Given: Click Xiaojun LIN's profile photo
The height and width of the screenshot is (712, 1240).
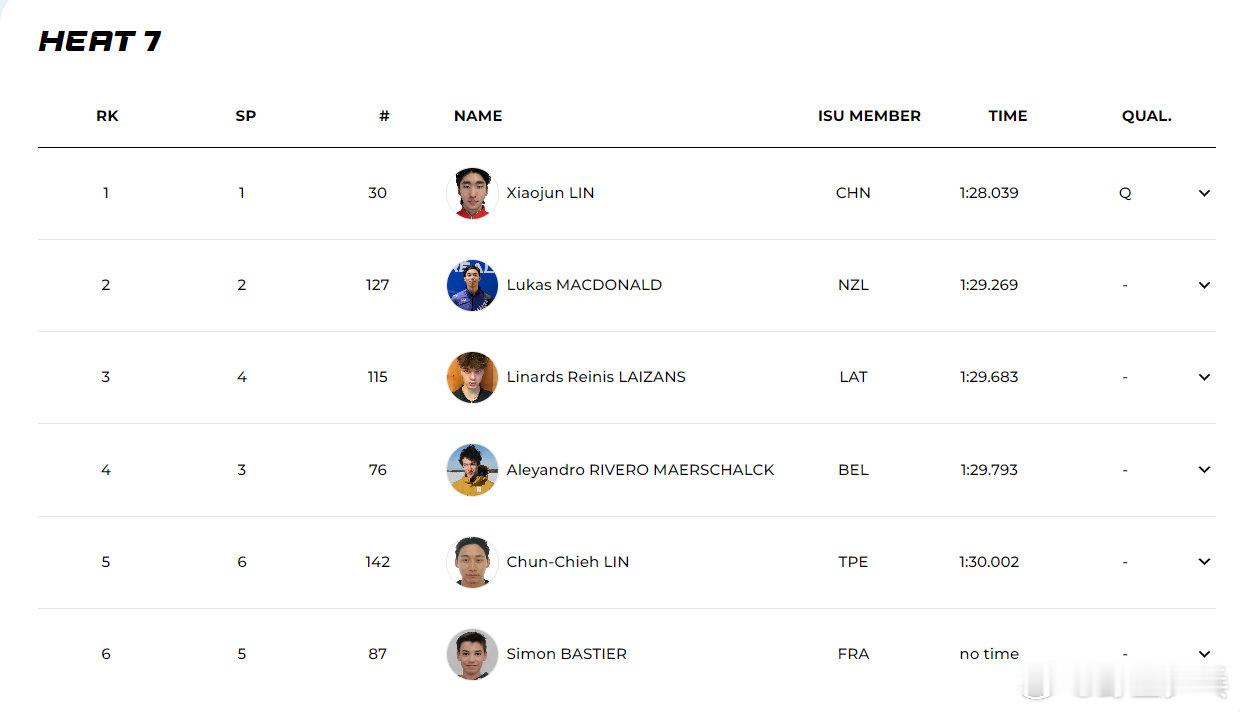Looking at the screenshot, I should click(472, 193).
